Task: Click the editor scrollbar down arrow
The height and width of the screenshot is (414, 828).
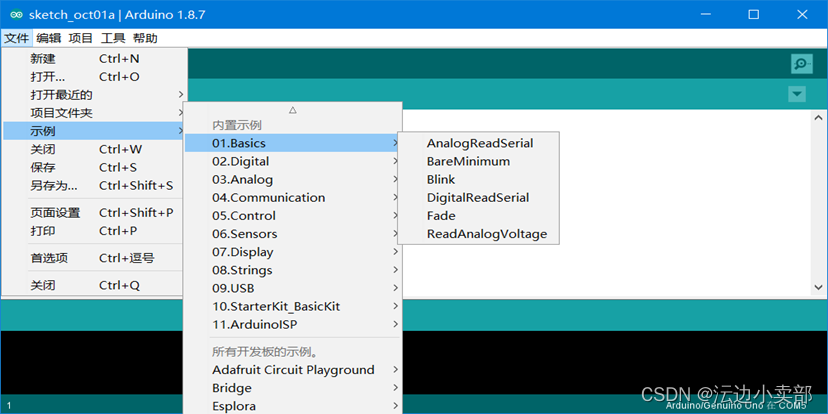Action: (818, 287)
